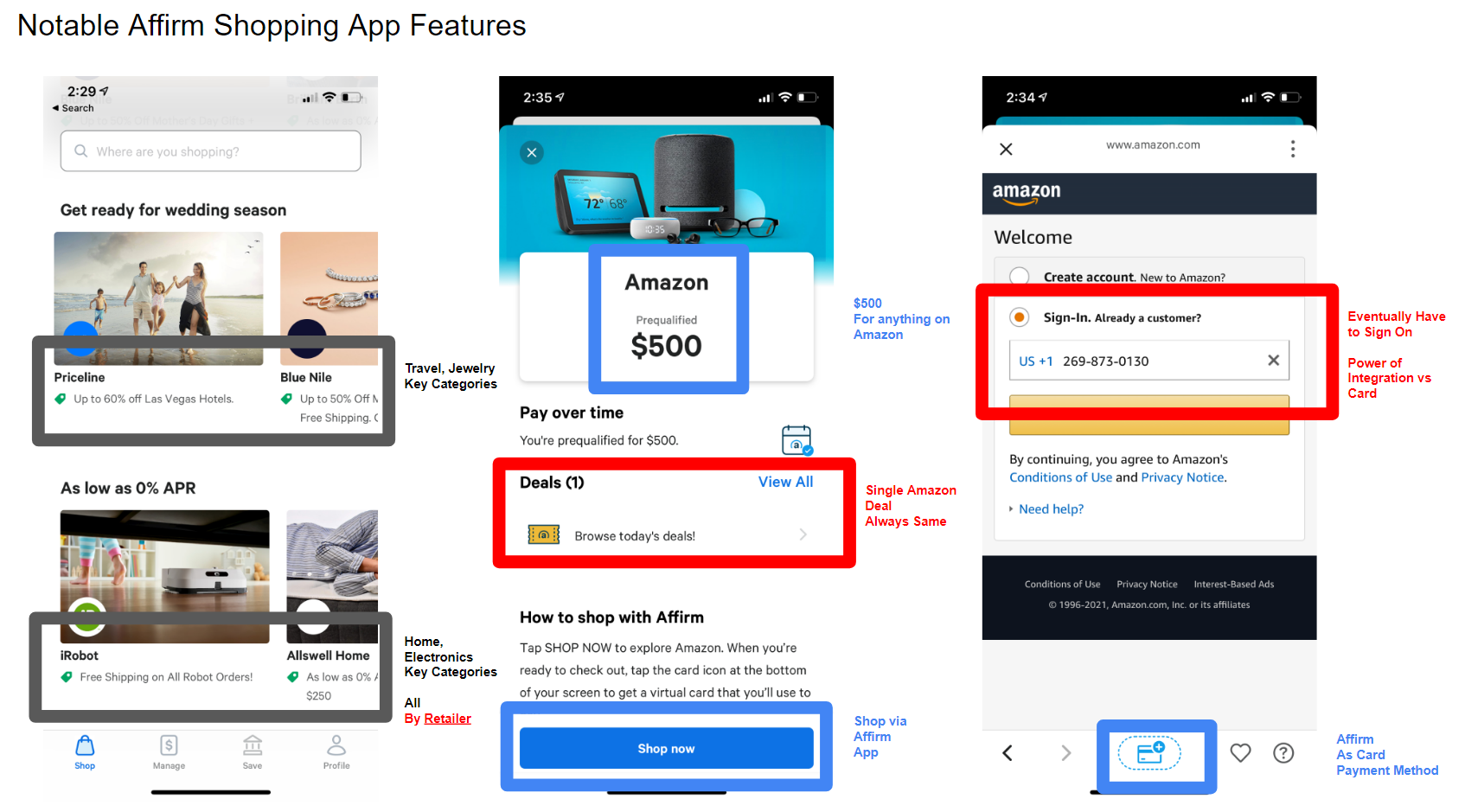
Task: Open the Profile tab person icon
Action: point(336,745)
